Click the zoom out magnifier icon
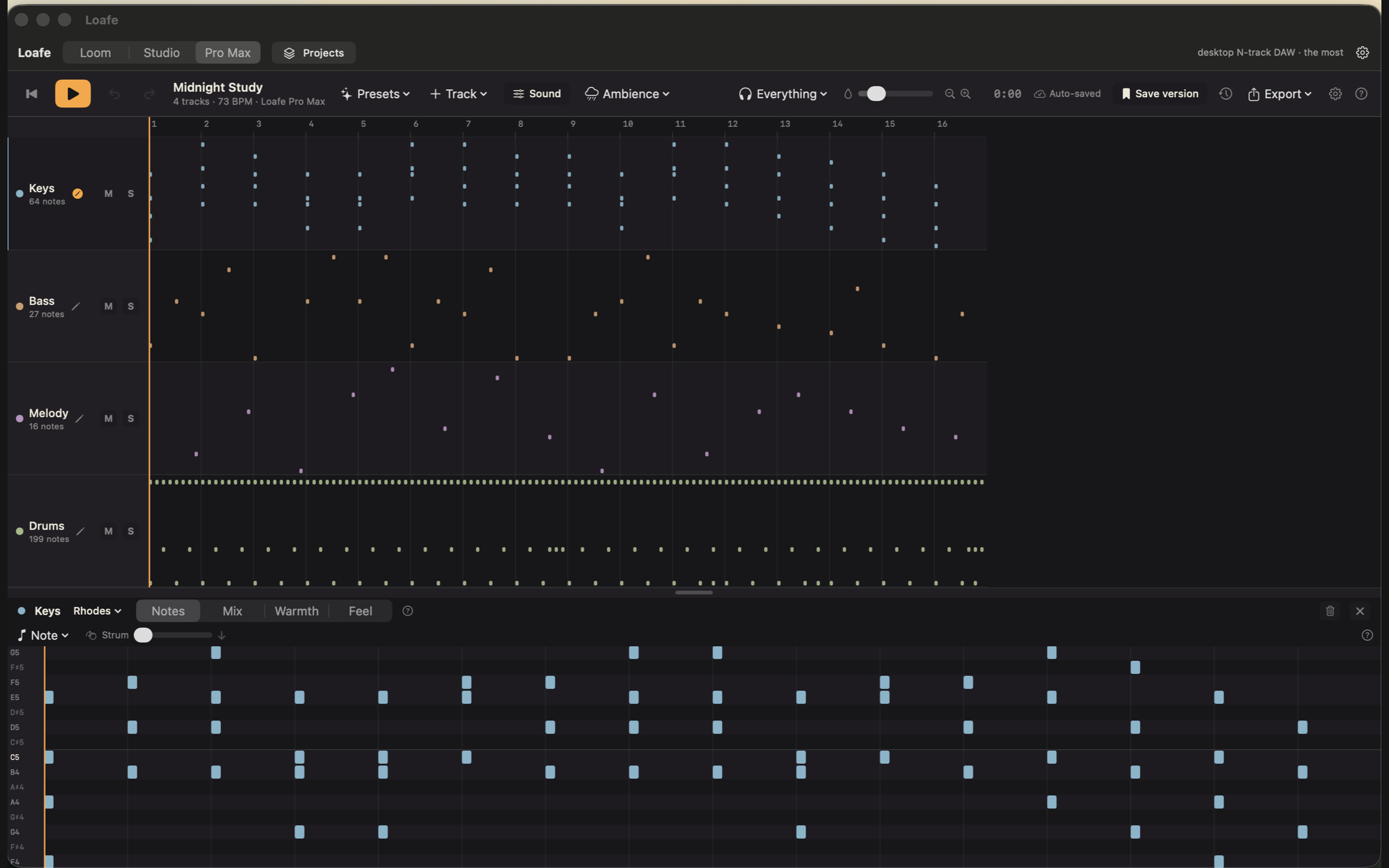The height and width of the screenshot is (868, 1389). (950, 93)
